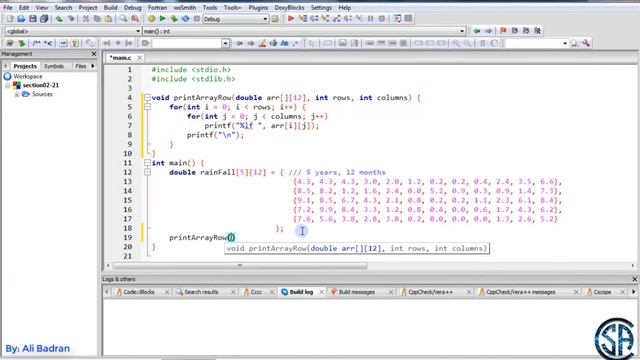Select the Code::Blocks log tab
Screen dimensions: 640x360
tap(138, 292)
